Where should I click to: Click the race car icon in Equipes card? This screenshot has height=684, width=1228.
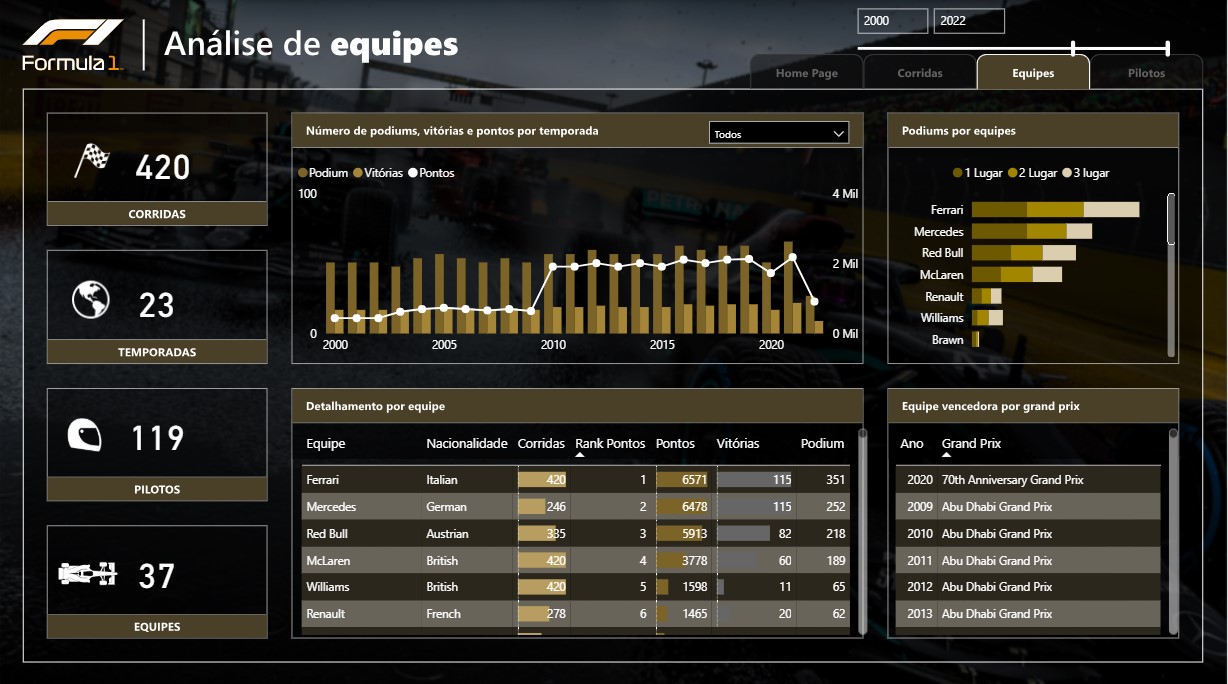[x=88, y=574]
